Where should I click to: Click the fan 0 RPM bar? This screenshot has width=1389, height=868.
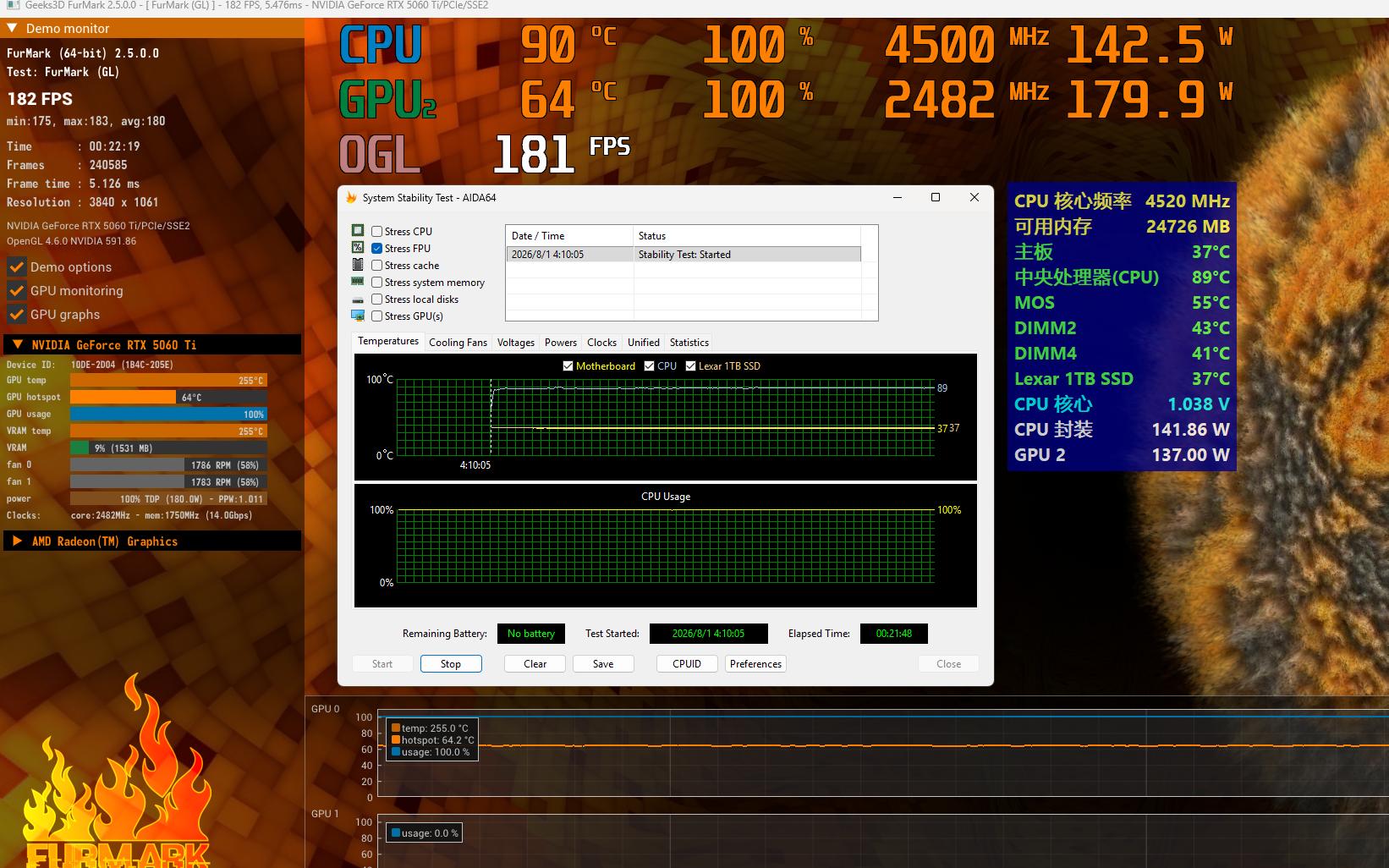168,464
